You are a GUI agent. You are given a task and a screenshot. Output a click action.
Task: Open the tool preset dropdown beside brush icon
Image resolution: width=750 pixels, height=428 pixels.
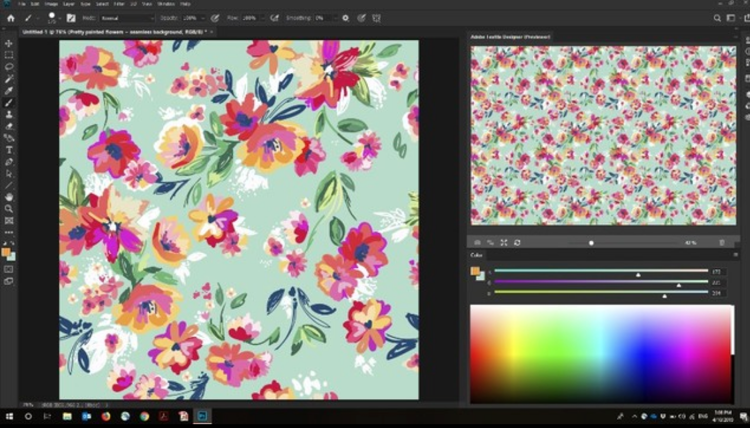(37, 19)
